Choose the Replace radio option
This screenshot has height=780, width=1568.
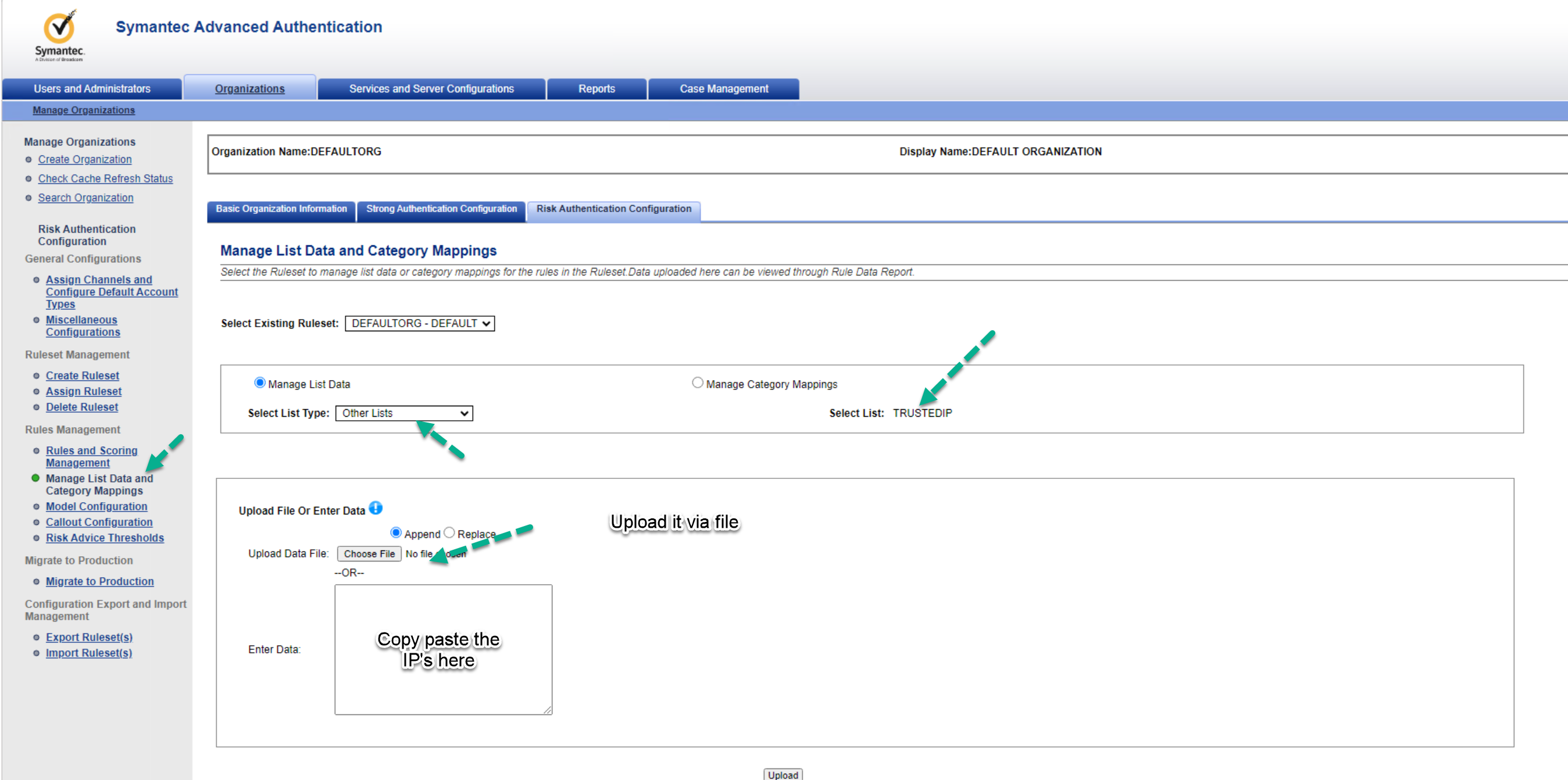coord(449,533)
